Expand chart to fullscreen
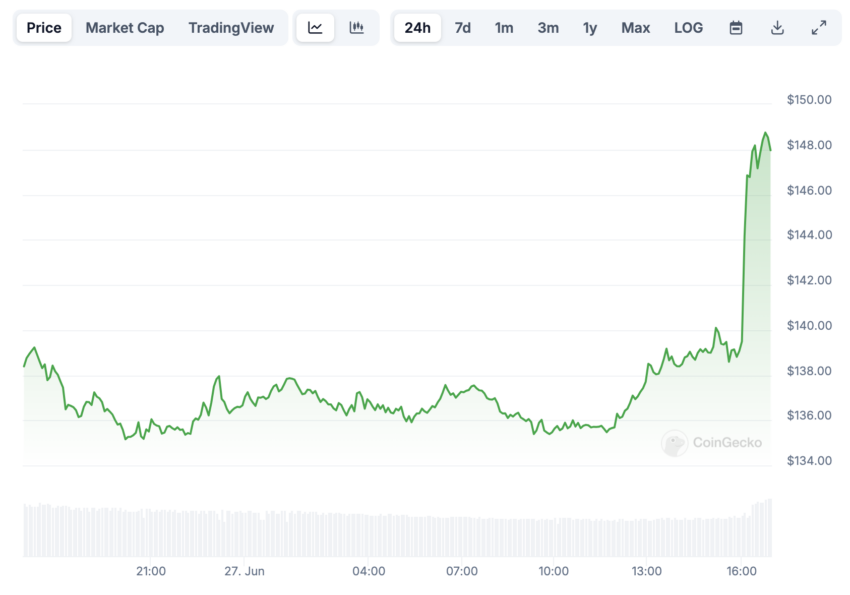Viewport: 850px width, 595px height. coord(819,28)
